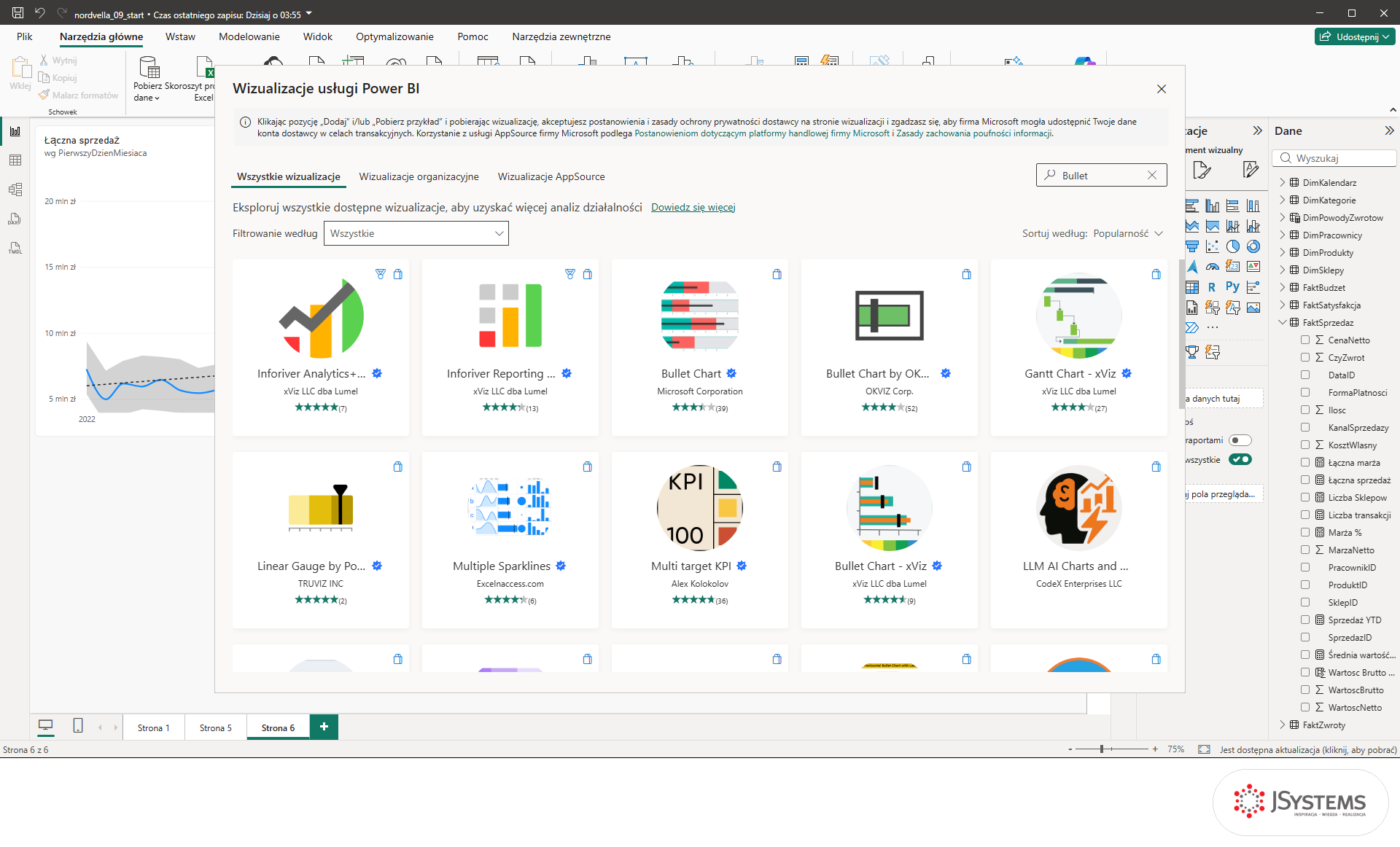
Task: Click the Dowiedz się więcej link
Action: coord(693,208)
